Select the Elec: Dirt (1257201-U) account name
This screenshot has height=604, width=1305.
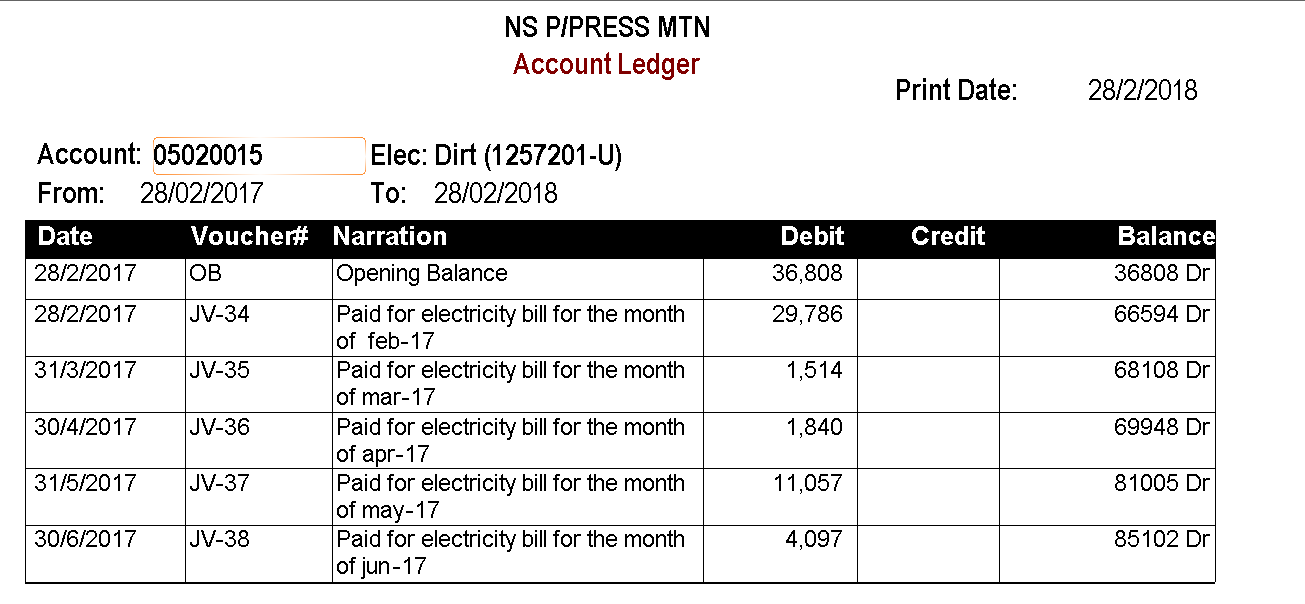pyautogui.click(x=496, y=156)
